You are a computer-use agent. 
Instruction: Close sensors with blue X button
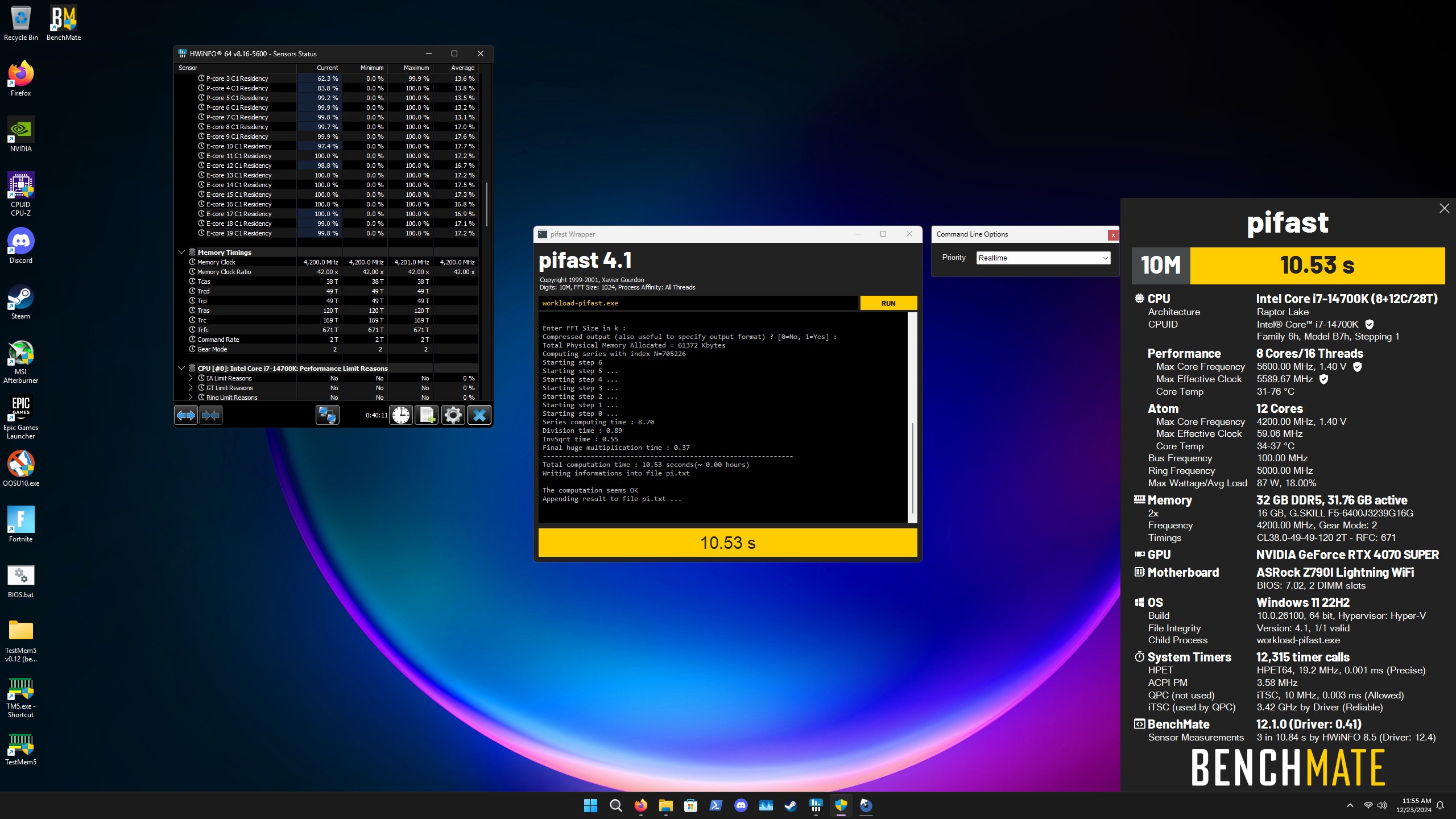pos(479,415)
